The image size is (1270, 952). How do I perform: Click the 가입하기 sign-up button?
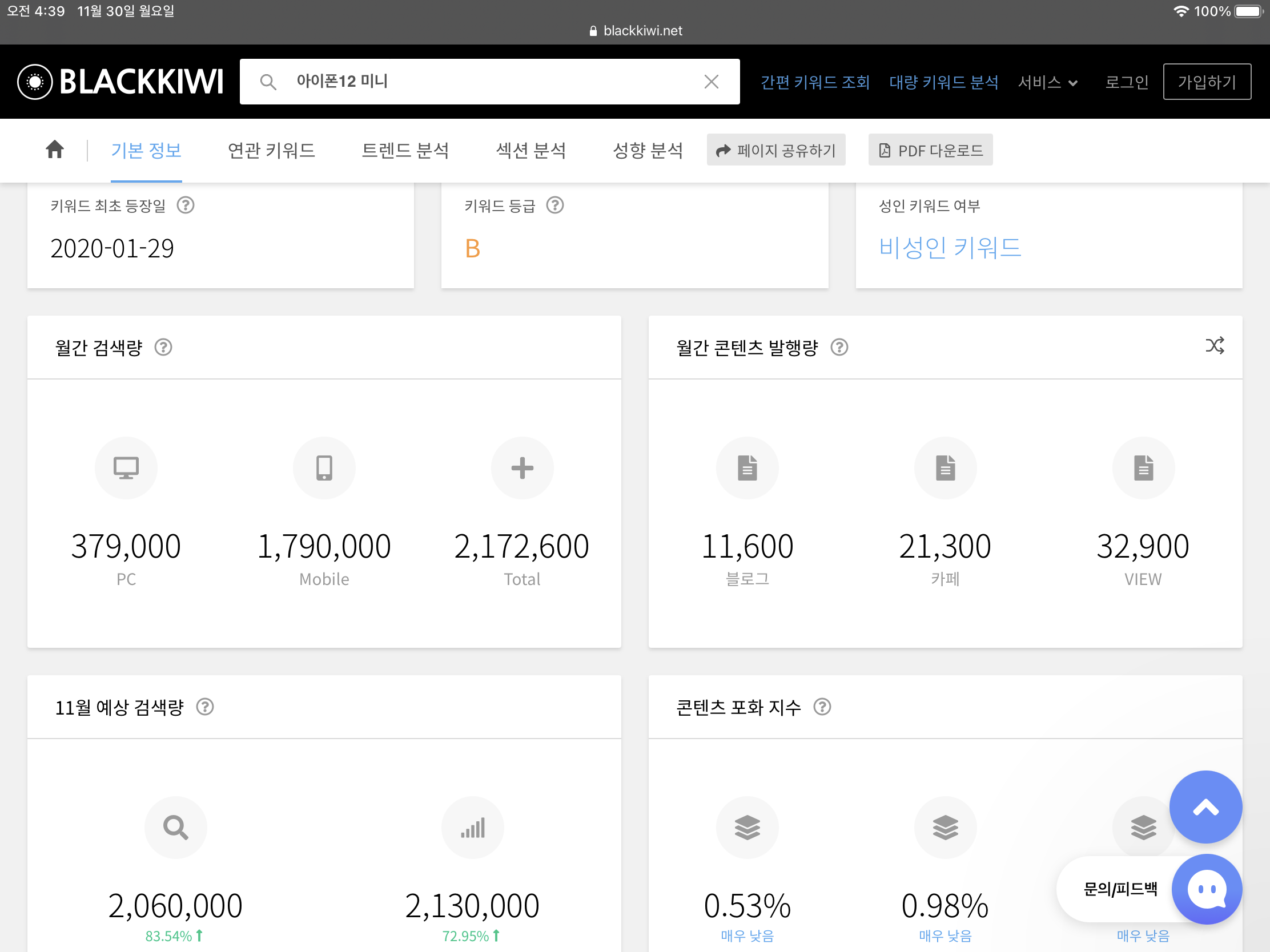pyautogui.click(x=1206, y=82)
